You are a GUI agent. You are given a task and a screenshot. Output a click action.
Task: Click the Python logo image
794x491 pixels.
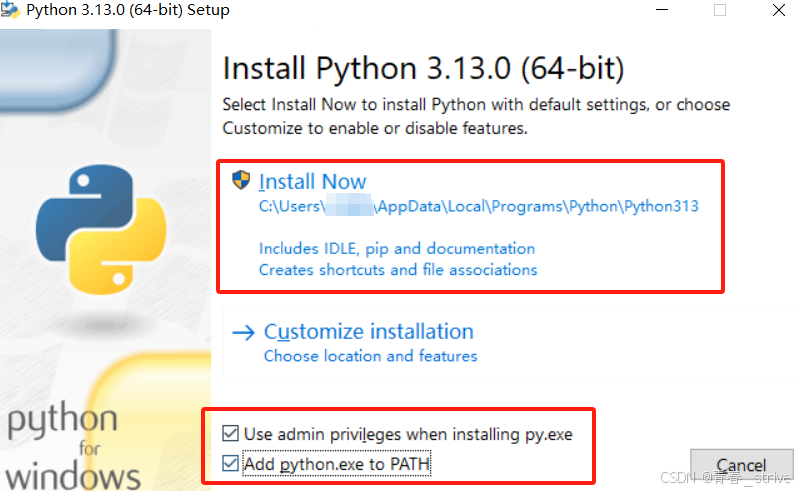(x=101, y=229)
